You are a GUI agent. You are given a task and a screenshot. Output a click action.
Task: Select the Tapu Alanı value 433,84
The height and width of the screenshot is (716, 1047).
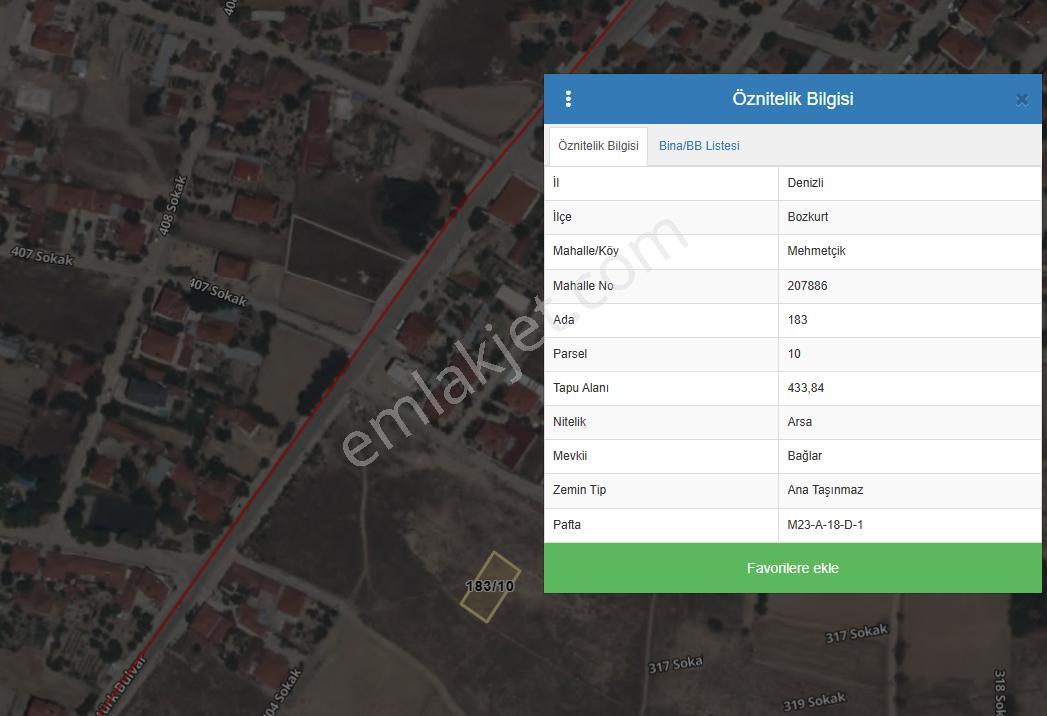coord(805,388)
